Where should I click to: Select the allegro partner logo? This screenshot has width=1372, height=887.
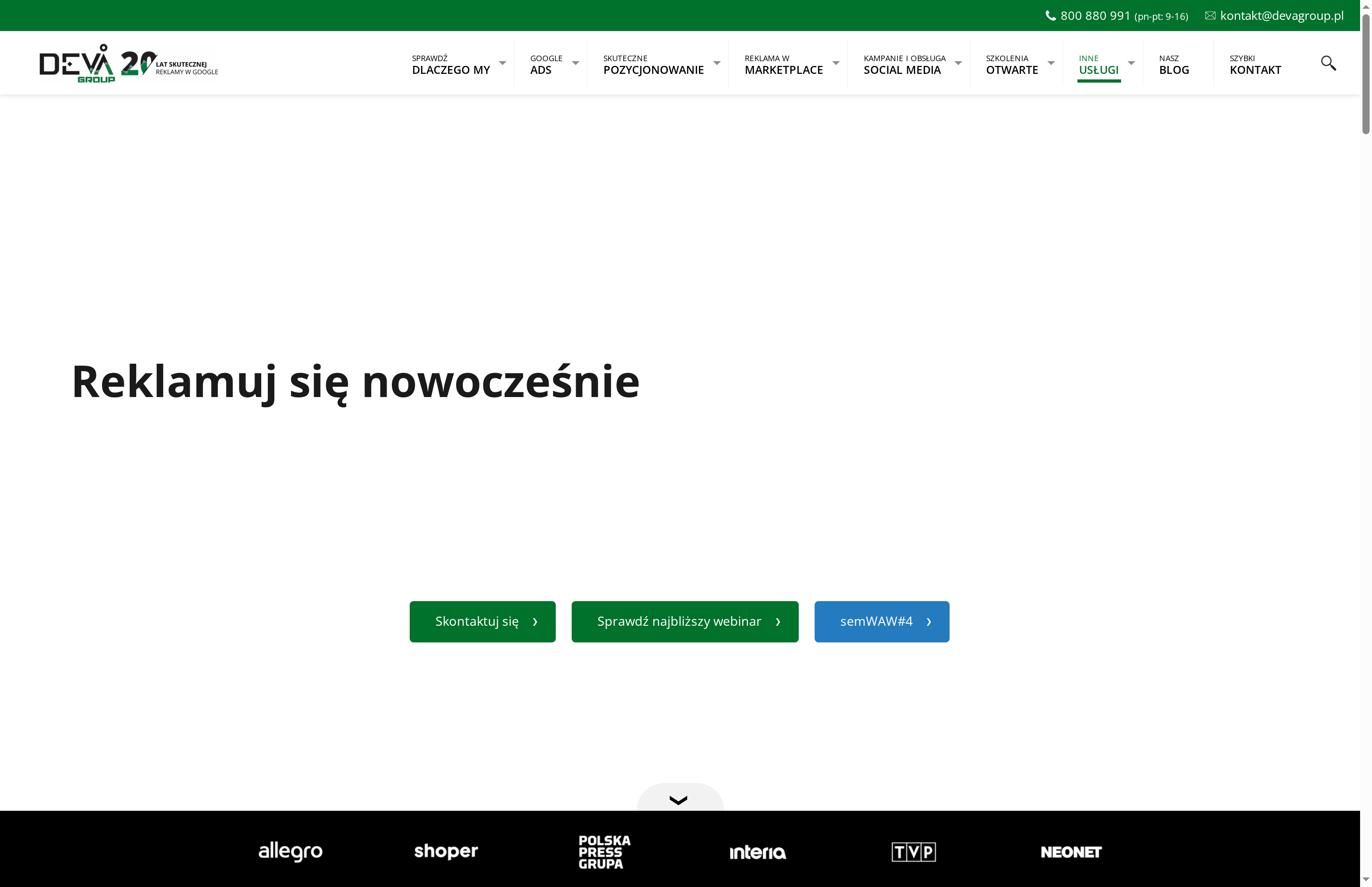pos(289,852)
